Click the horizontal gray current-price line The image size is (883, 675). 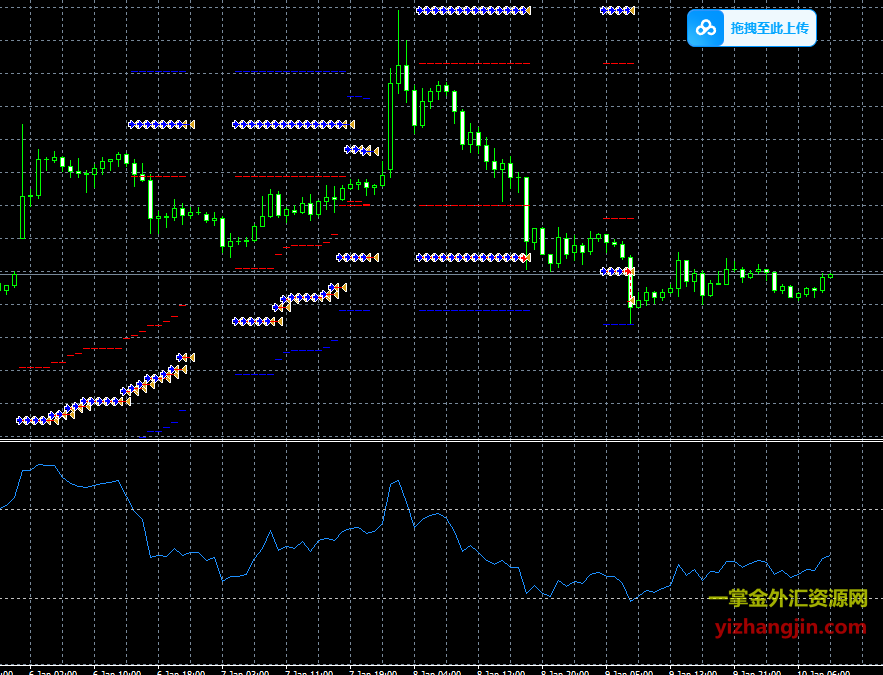pyautogui.click(x=442, y=274)
